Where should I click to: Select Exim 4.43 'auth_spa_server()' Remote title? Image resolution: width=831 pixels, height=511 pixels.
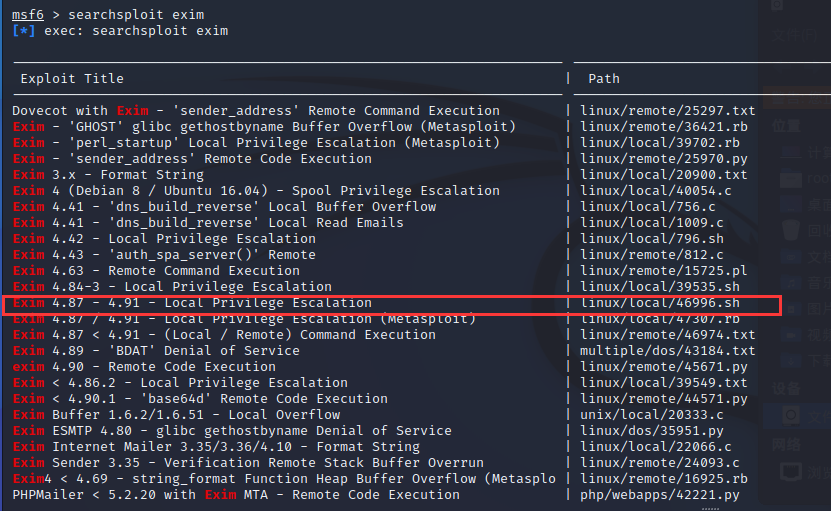[164, 254]
